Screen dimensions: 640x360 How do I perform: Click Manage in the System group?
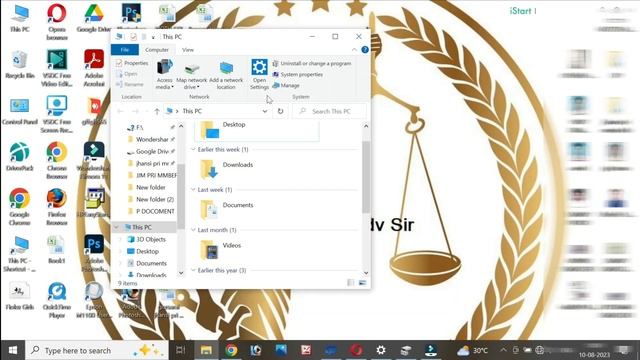286,85
